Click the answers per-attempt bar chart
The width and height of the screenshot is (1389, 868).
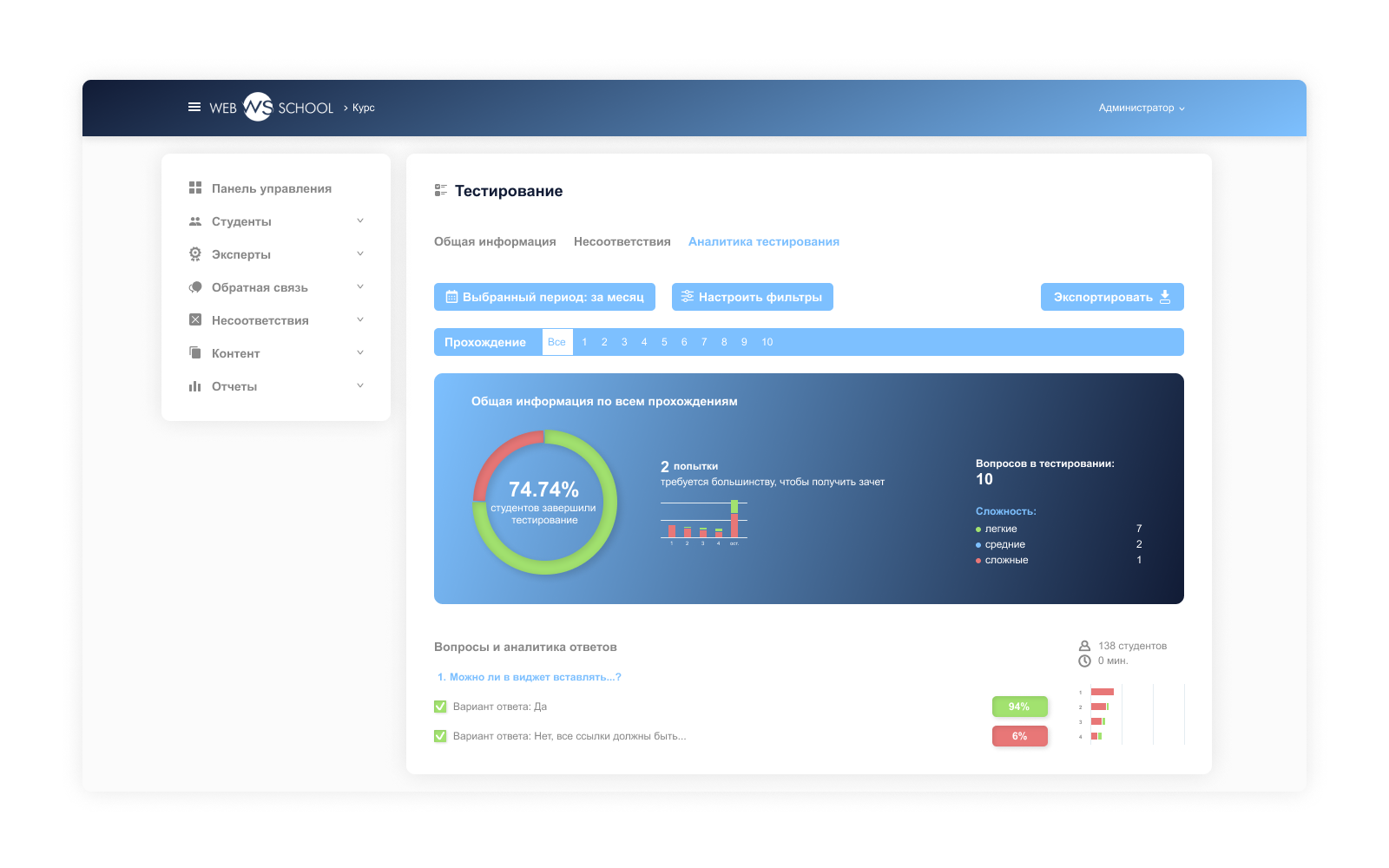point(1130,714)
